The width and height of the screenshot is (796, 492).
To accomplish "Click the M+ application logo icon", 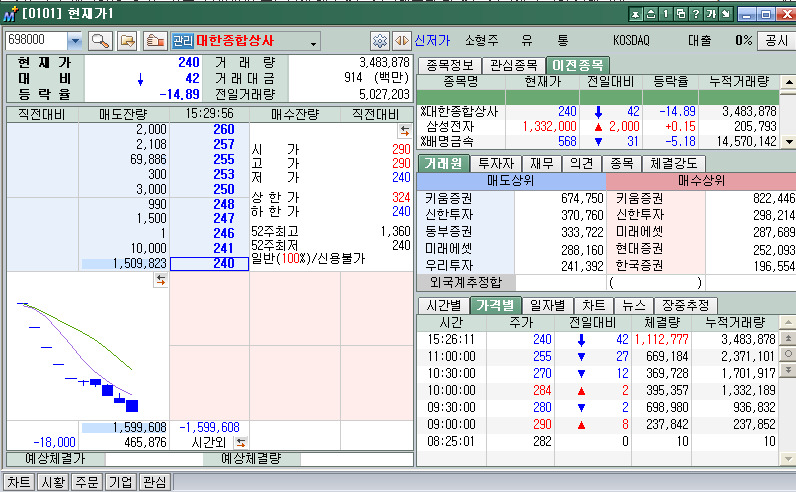I will (x=10, y=14).
